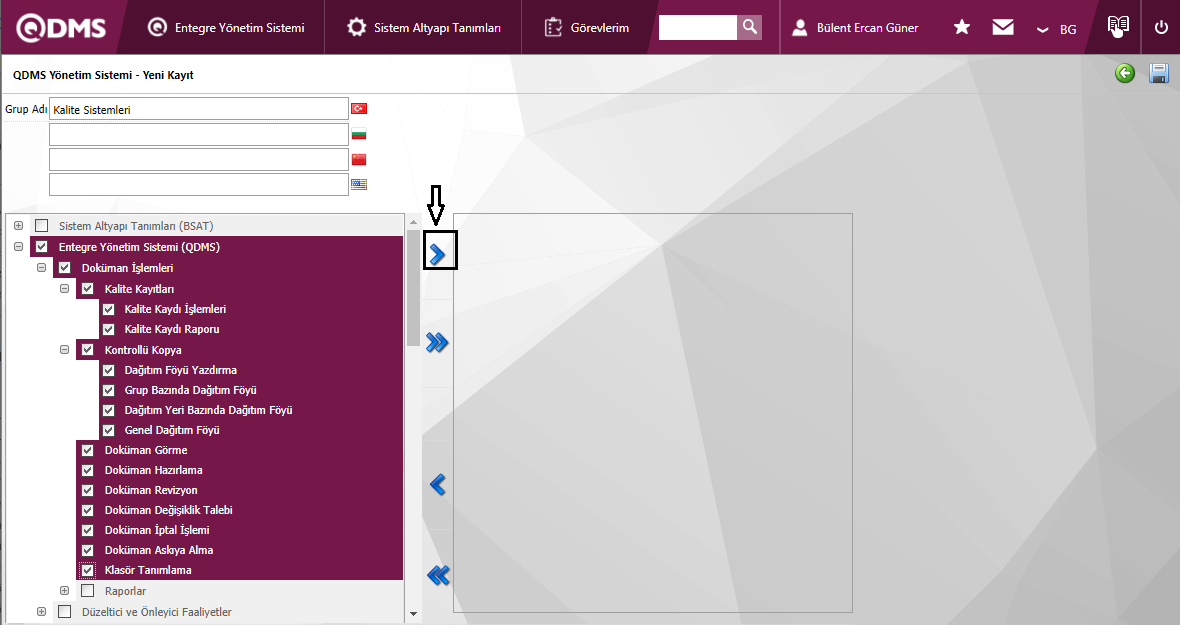Screen dimensions: 1180x625
Task: Focus the top search input field
Action: click(x=698, y=27)
